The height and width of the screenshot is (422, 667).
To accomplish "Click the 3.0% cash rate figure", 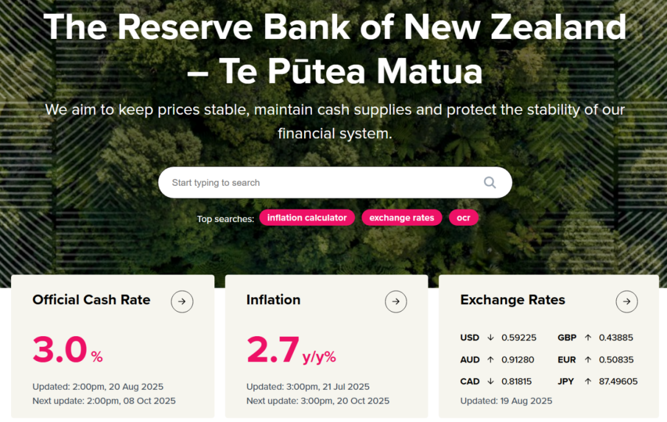I will point(68,350).
